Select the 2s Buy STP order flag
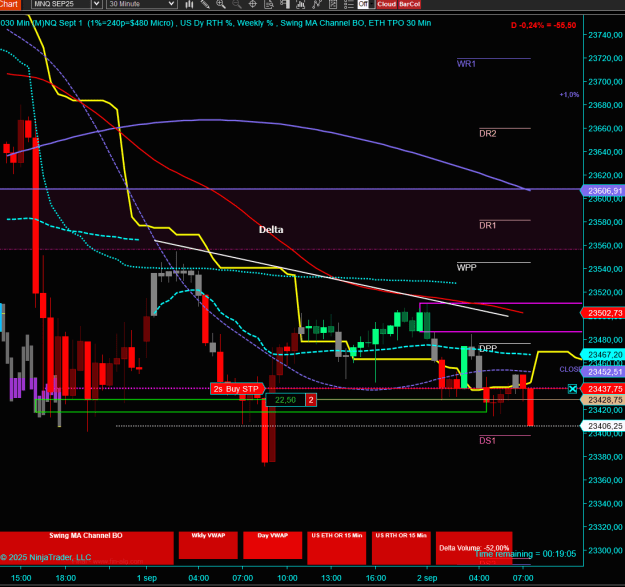This screenshot has width=625, height=587. [237, 389]
